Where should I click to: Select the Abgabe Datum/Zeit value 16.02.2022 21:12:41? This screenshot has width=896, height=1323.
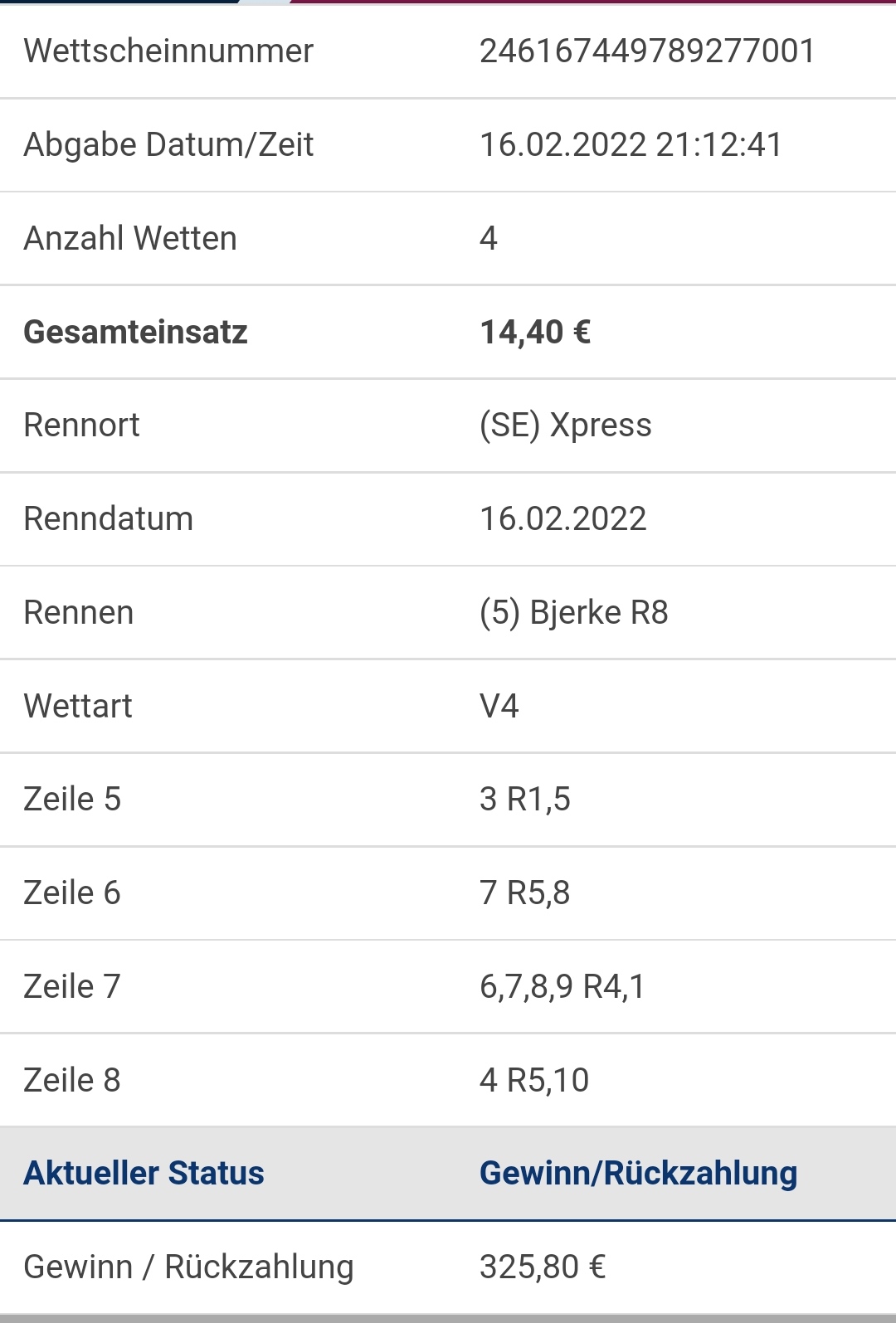click(631, 145)
